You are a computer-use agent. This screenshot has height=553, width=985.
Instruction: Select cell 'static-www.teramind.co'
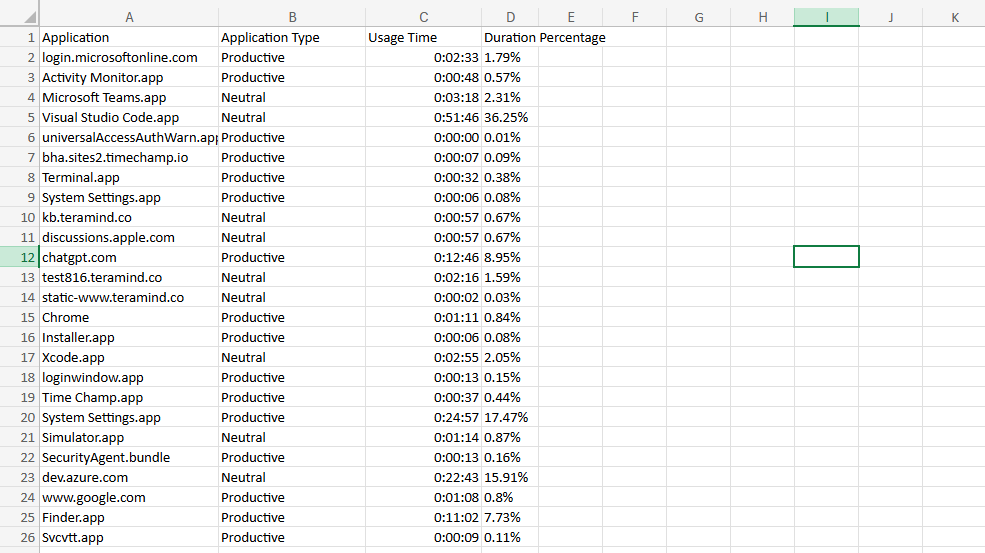[x=129, y=297]
